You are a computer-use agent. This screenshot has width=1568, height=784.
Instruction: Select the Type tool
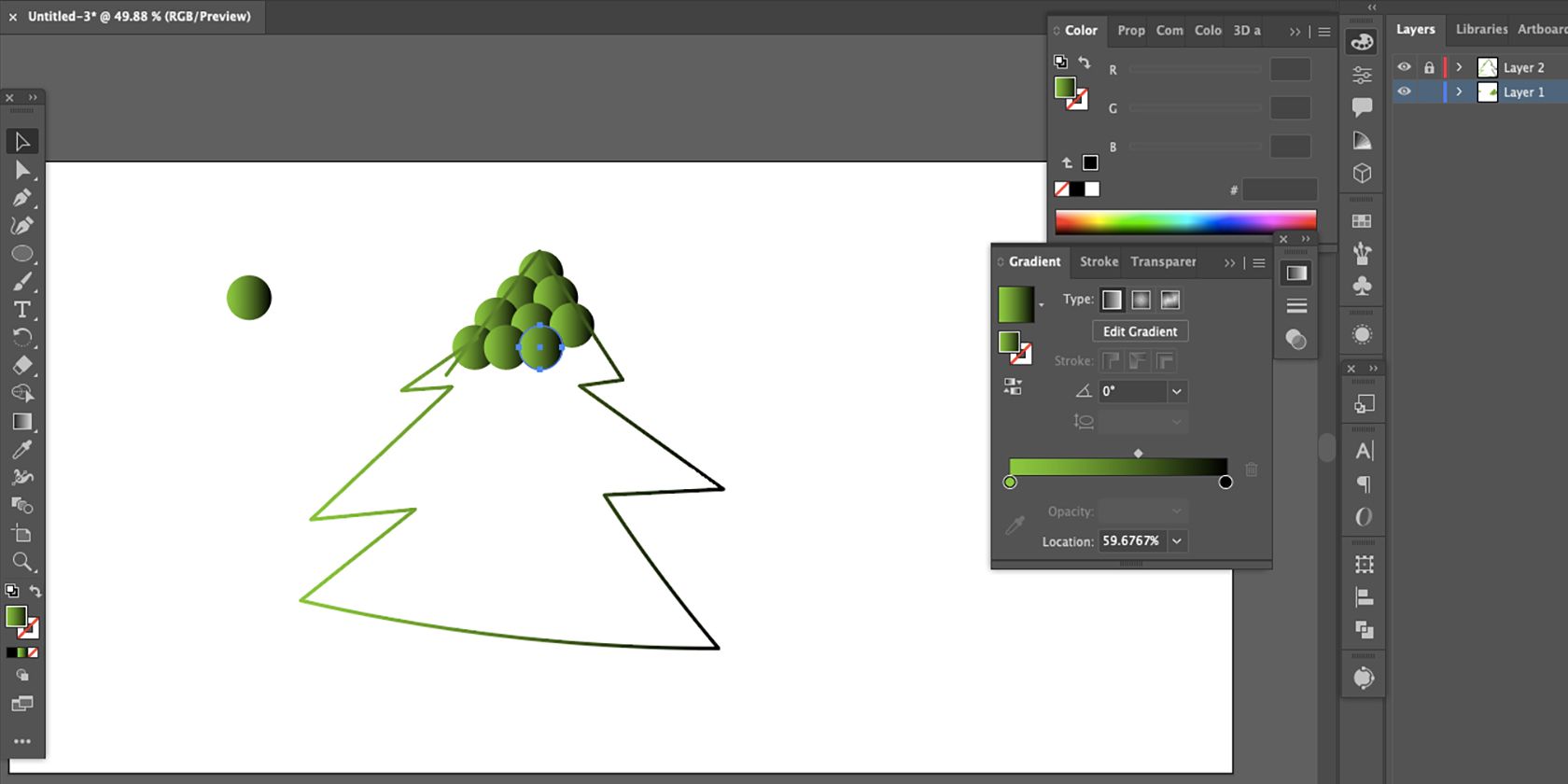[x=22, y=310]
